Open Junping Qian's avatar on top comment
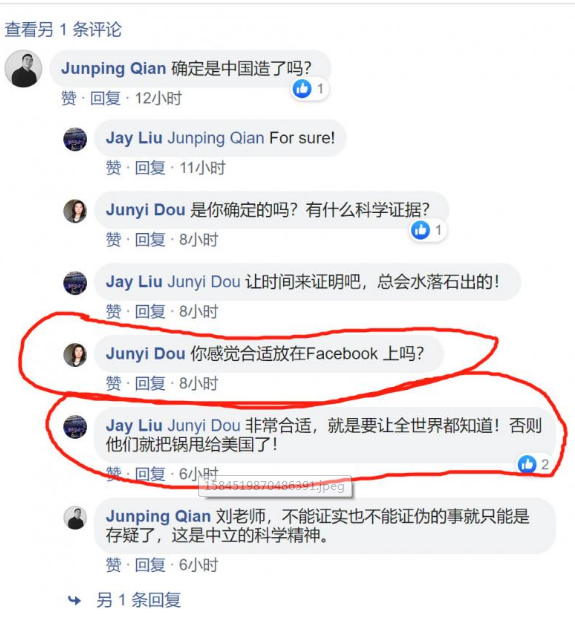The height and width of the screenshot is (619, 575). [23, 68]
